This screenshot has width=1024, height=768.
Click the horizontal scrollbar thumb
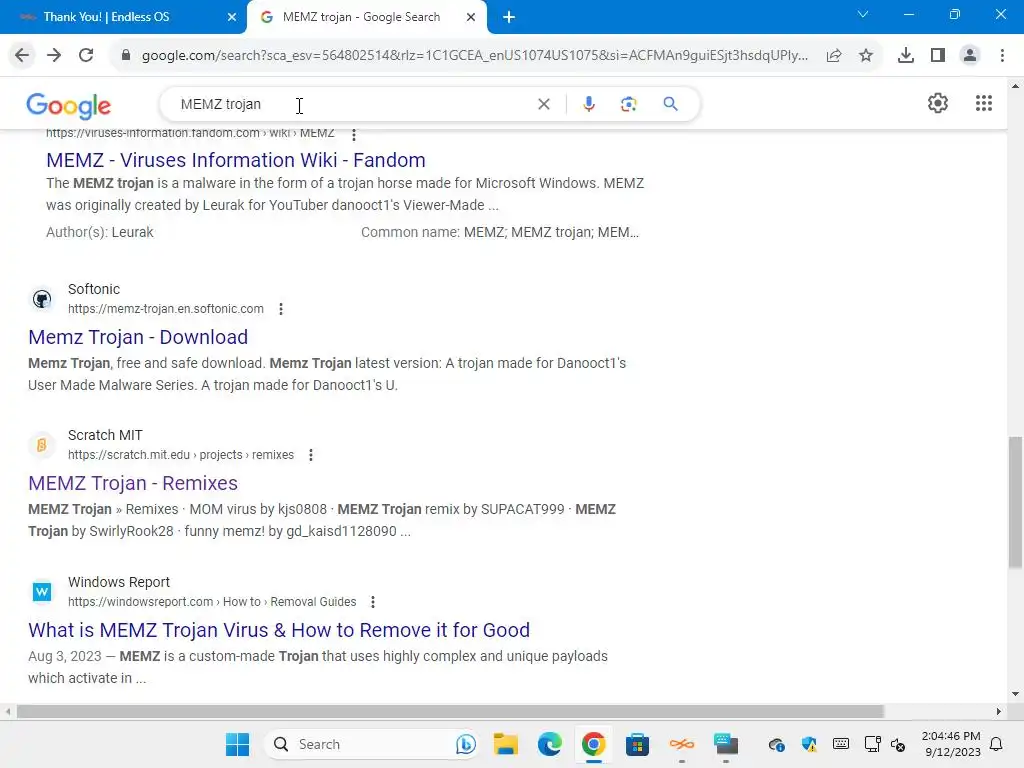point(450,711)
